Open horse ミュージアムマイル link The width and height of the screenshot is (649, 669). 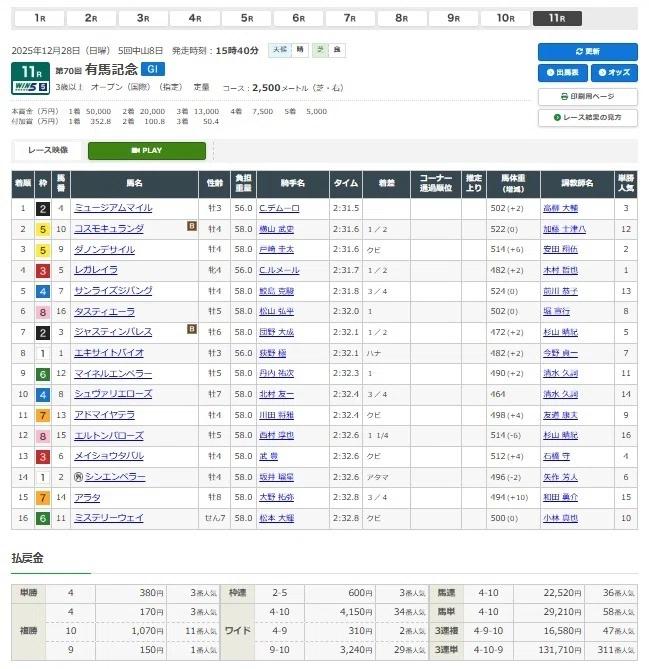coord(113,208)
